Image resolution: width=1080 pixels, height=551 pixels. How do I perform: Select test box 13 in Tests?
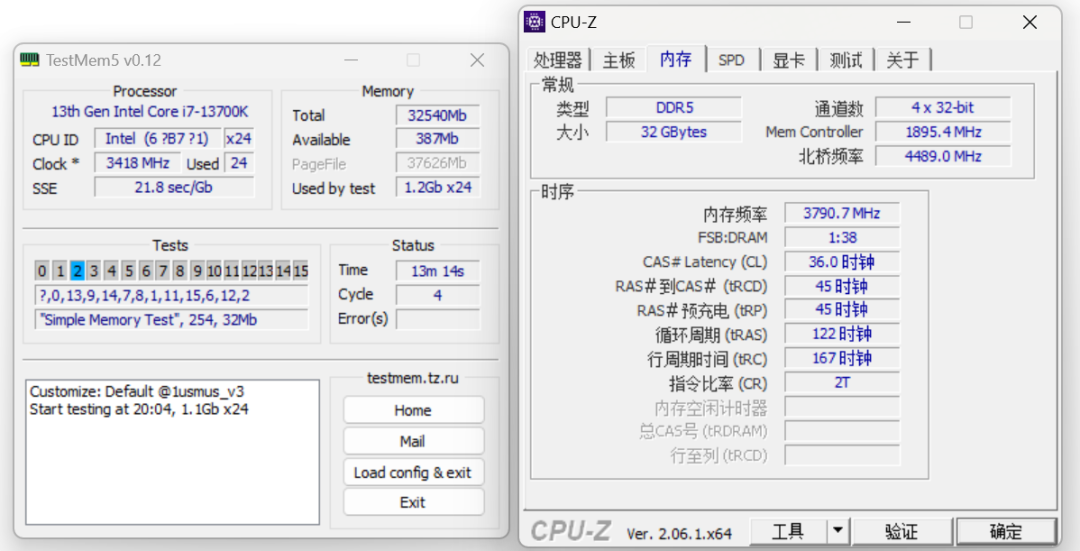(x=267, y=271)
